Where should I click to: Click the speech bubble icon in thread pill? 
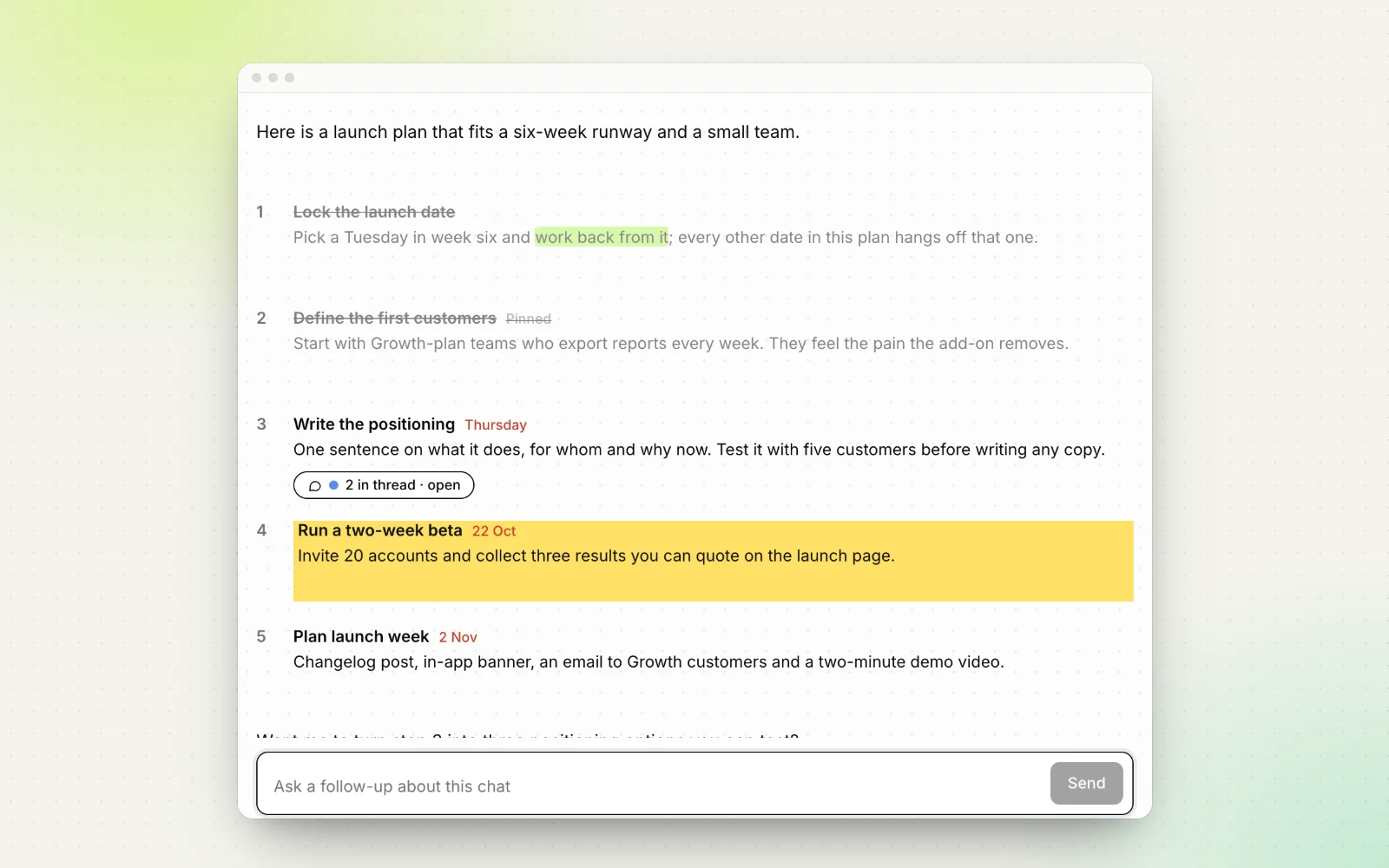click(x=315, y=486)
